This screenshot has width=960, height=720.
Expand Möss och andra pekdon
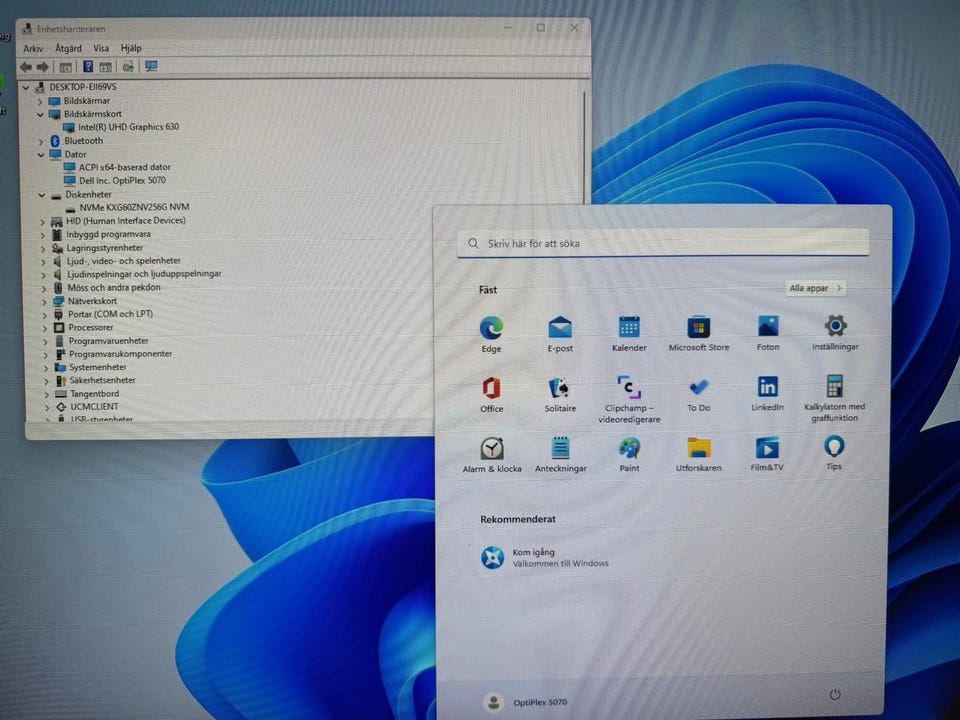(43, 288)
